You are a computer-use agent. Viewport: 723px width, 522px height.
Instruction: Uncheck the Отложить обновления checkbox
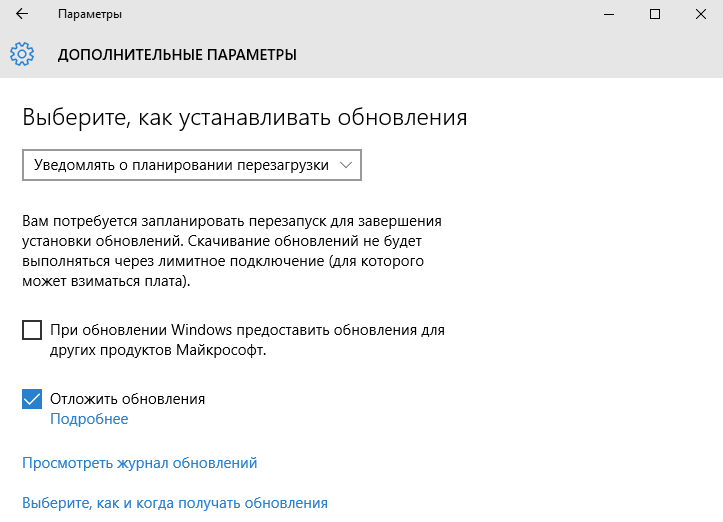(x=32, y=399)
